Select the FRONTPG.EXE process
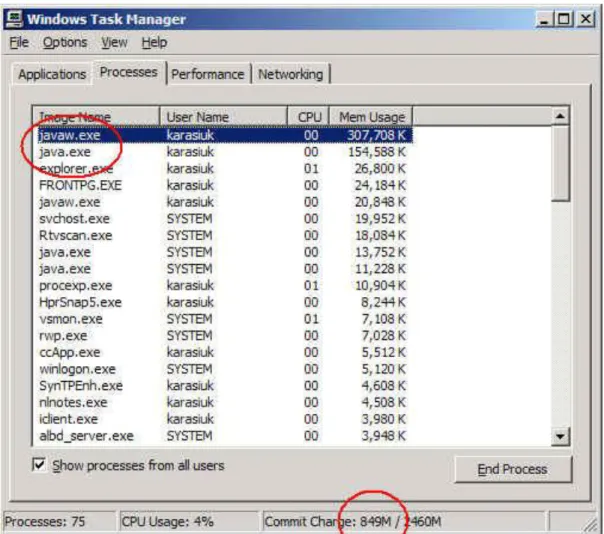 click(x=223, y=185)
